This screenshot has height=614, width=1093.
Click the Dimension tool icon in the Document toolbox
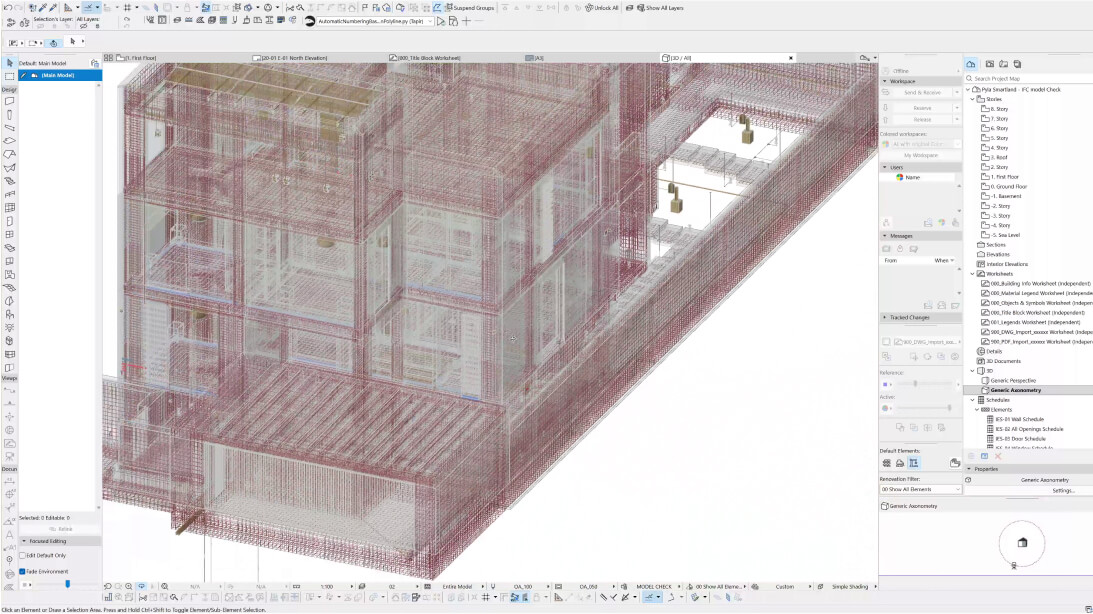[10, 480]
